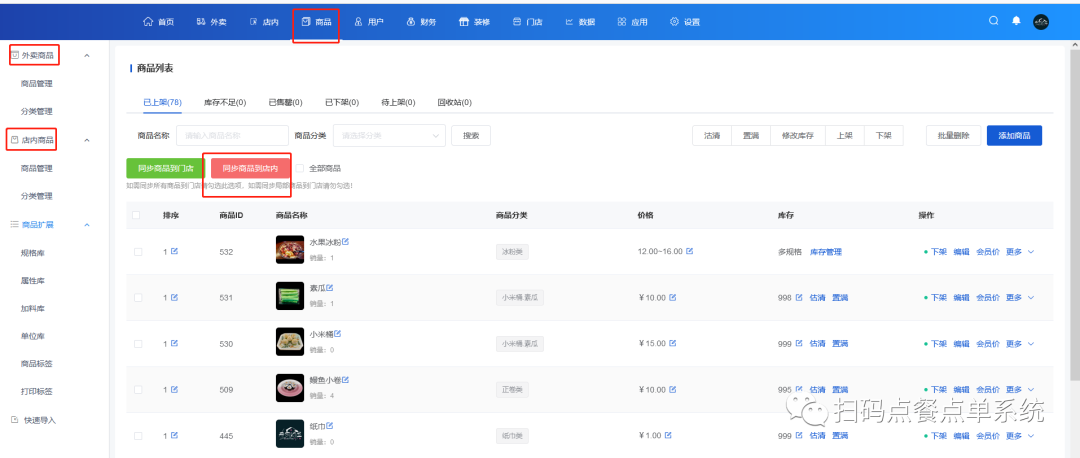This screenshot has width=1080, height=458.
Task: Open the notification bell icon
Action: [1017, 21]
